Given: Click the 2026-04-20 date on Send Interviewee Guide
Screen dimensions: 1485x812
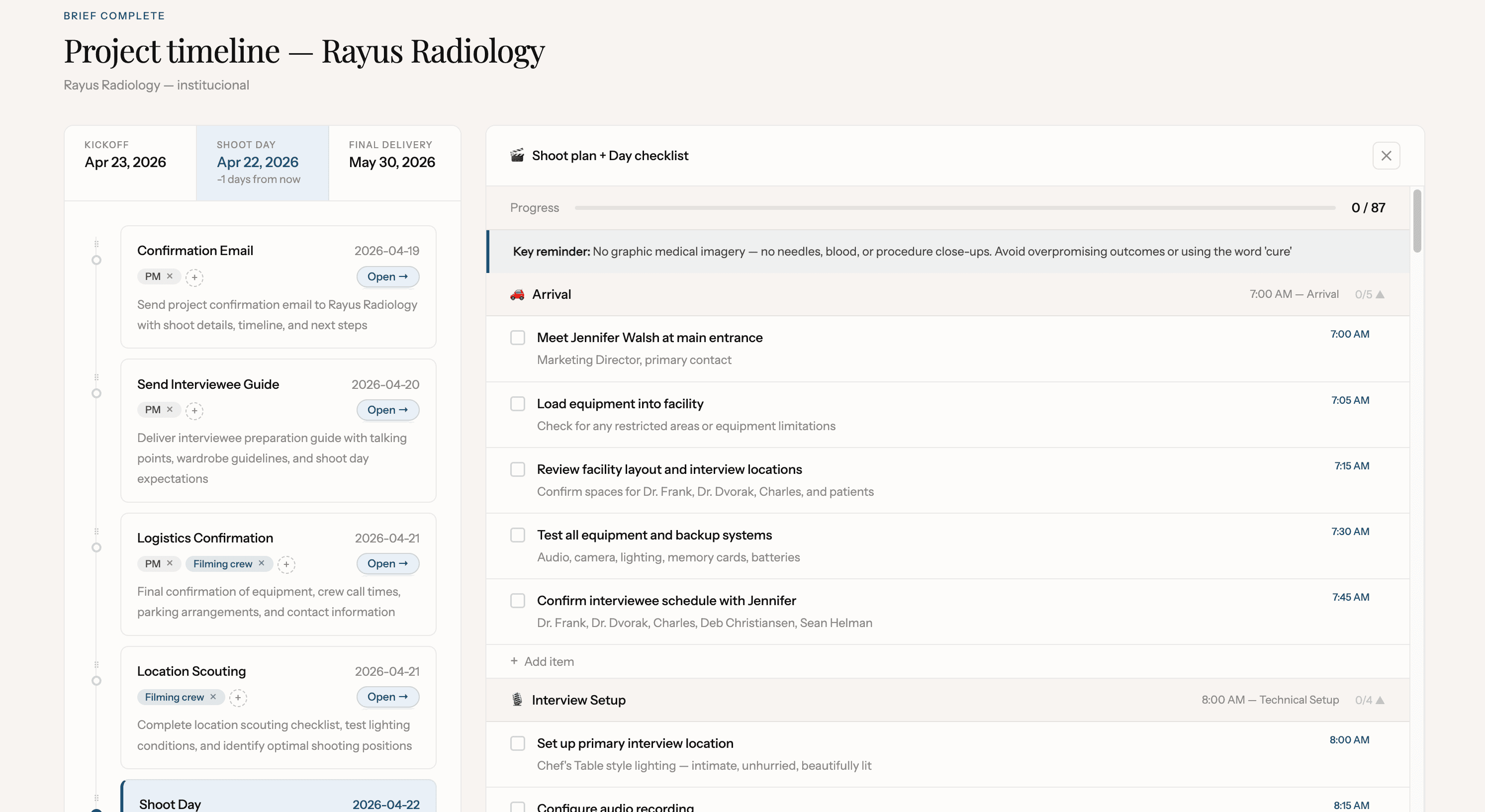Looking at the screenshot, I should click(x=385, y=384).
